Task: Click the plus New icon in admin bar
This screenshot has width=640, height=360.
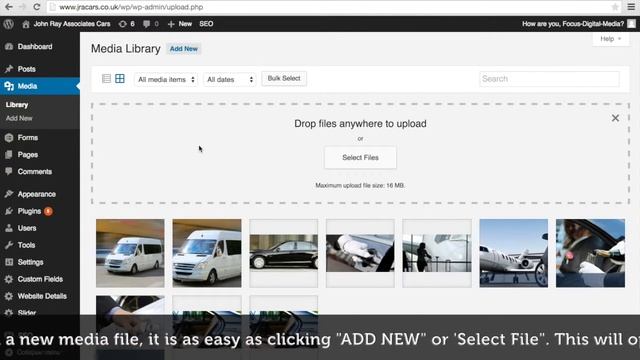Action: [x=171, y=24]
